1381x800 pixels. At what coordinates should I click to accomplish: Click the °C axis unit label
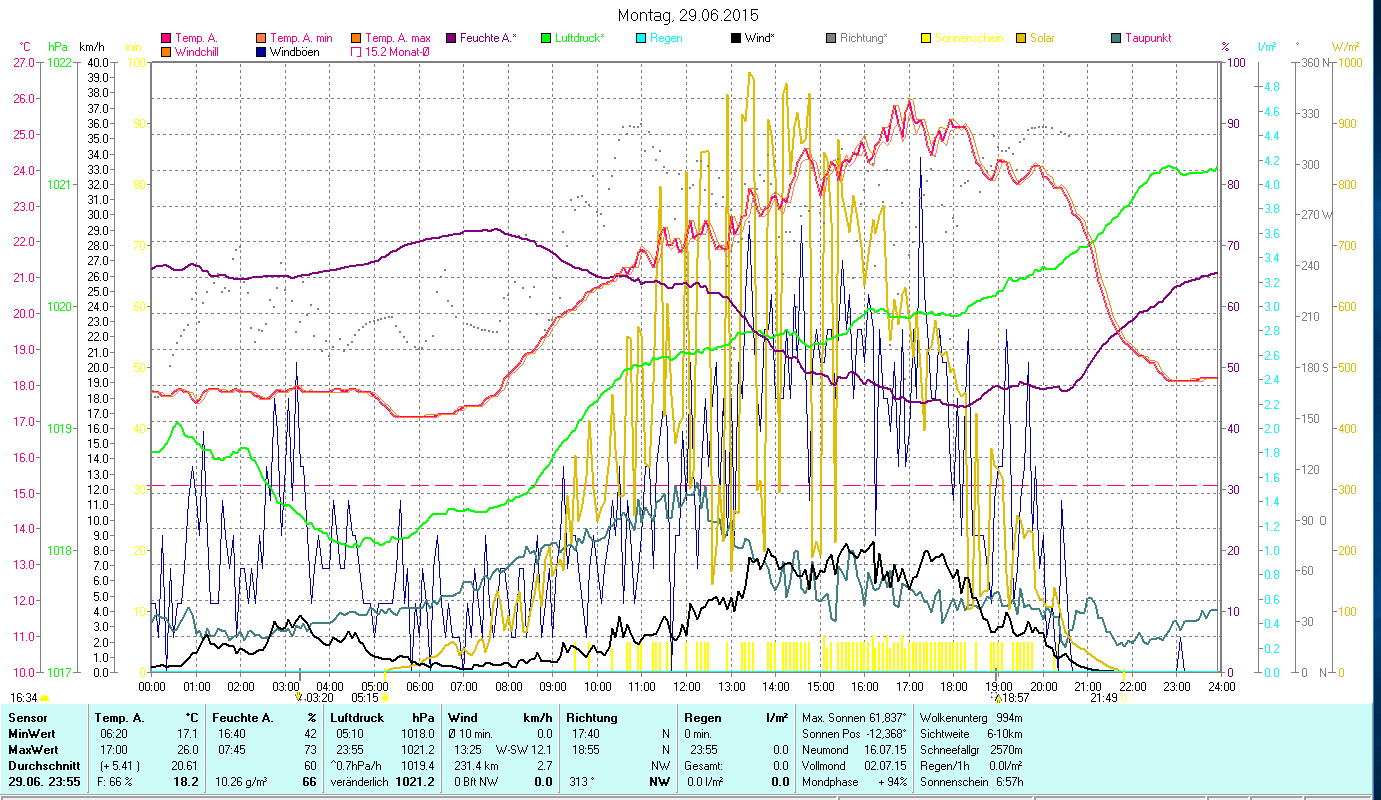[x=25, y=47]
